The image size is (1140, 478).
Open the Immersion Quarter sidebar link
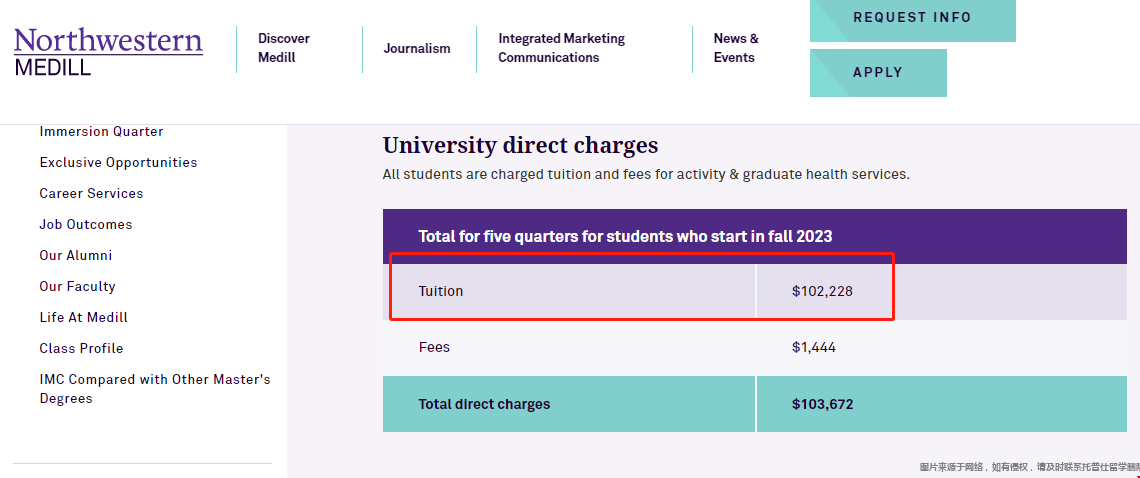[101, 132]
